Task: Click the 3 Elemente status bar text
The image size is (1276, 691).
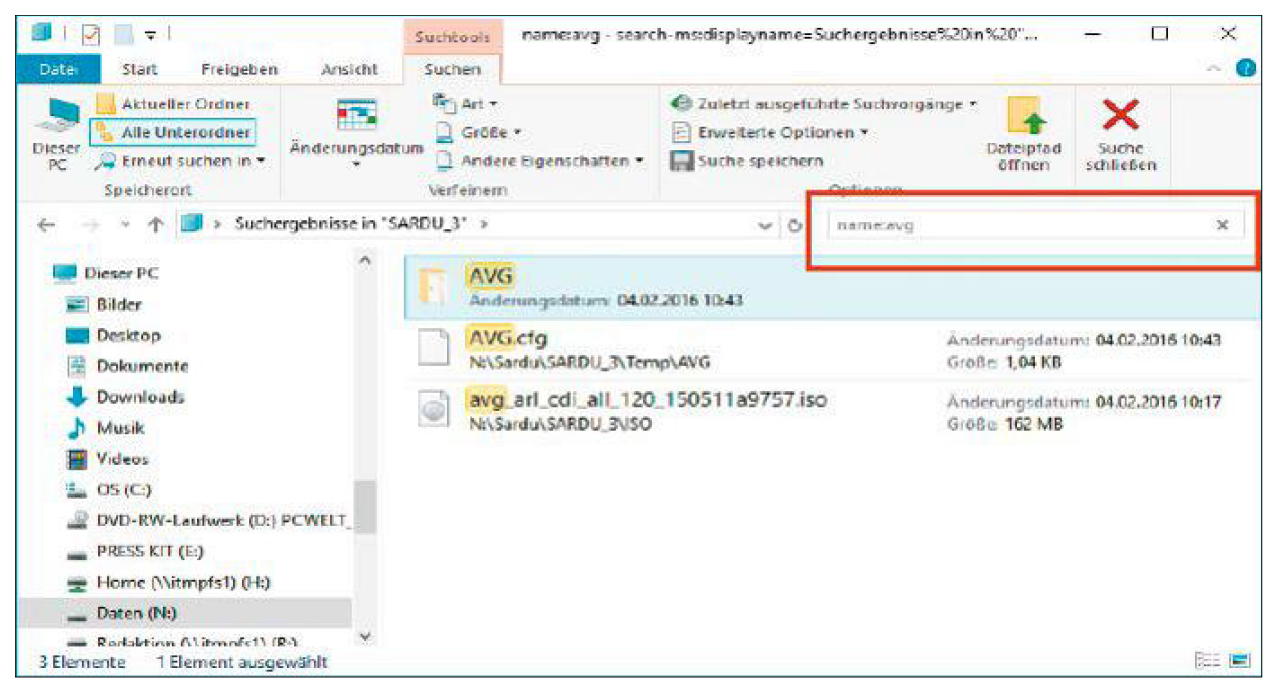Action: [x=83, y=661]
